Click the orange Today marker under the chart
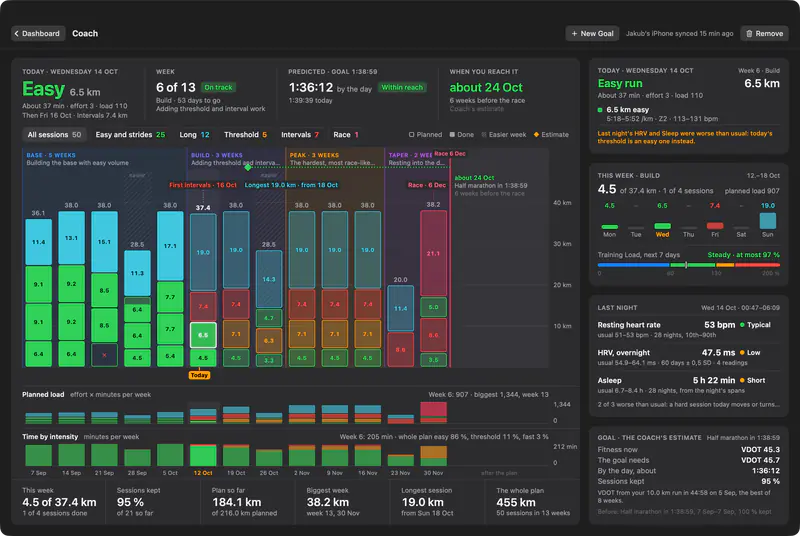The height and width of the screenshot is (536, 800). click(x=199, y=375)
